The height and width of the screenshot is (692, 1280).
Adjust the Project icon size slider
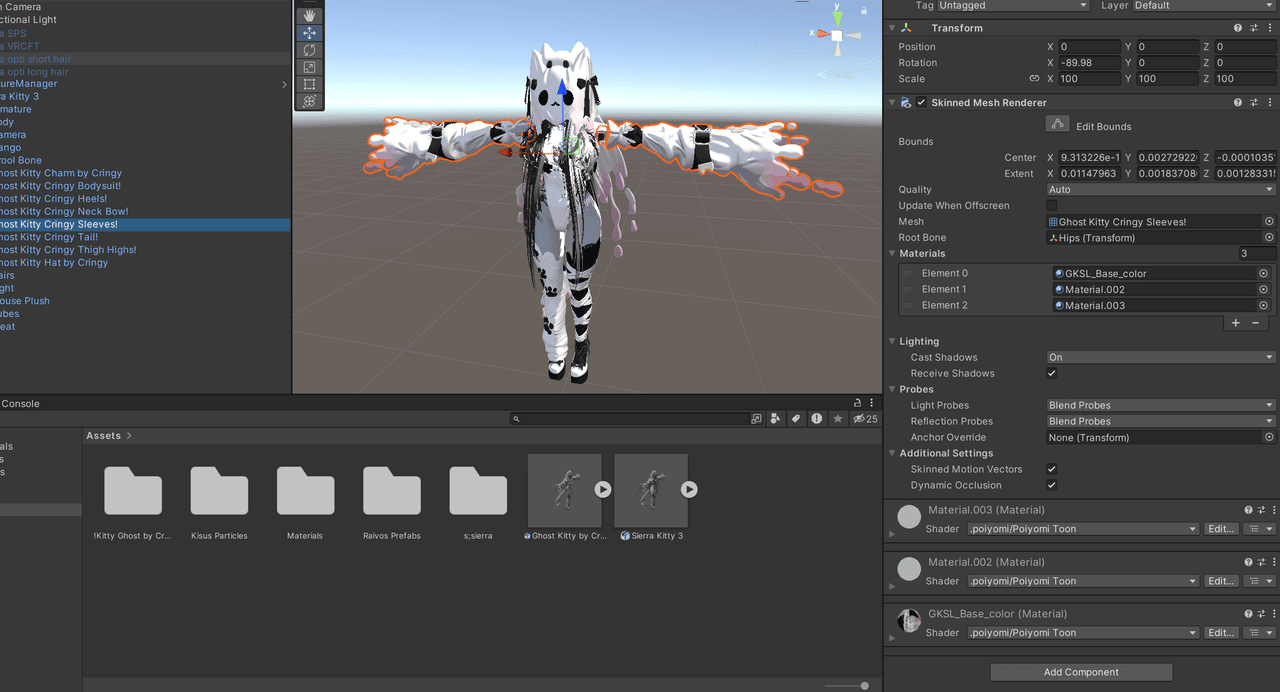coord(847,686)
